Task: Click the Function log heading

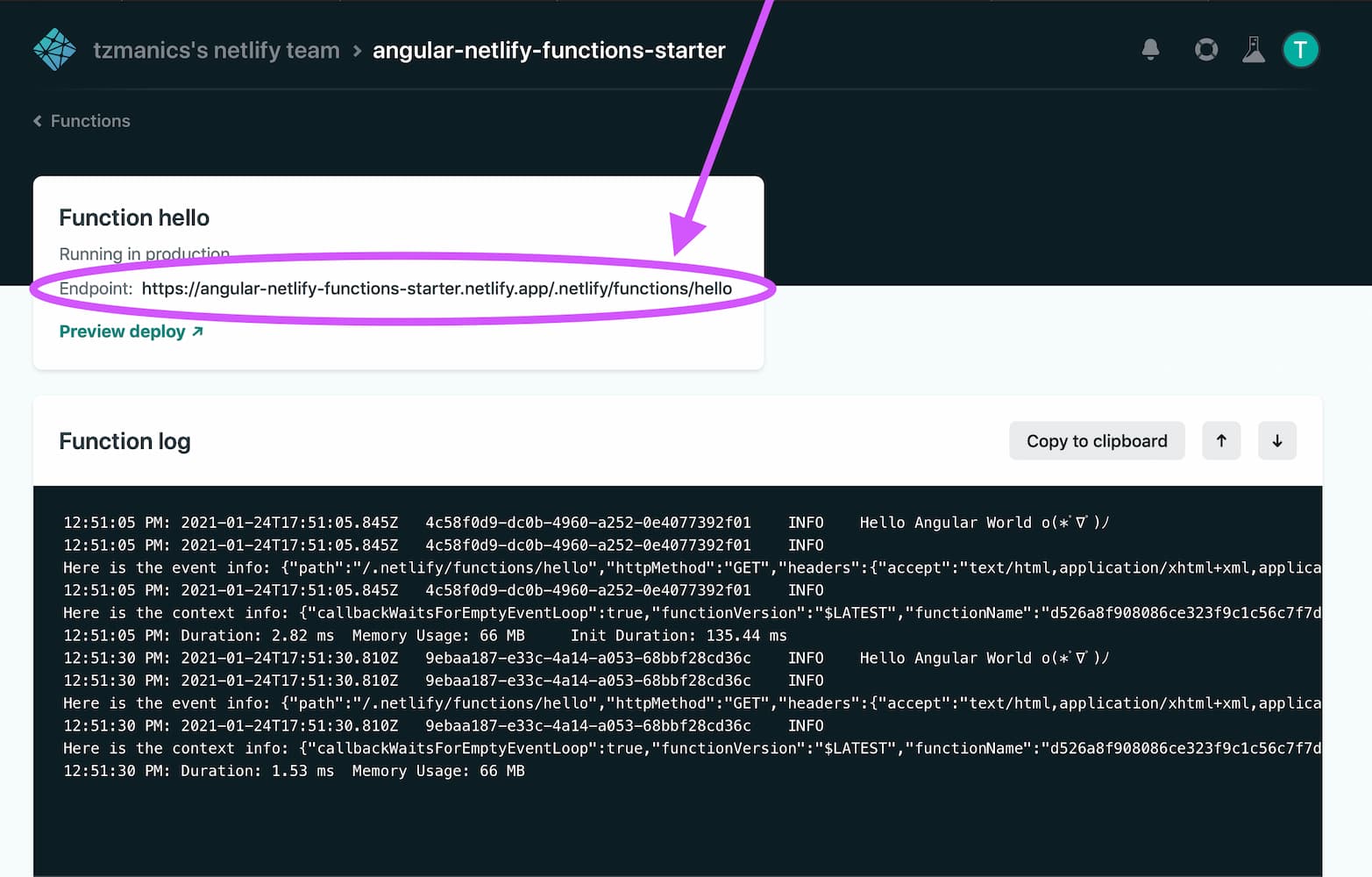Action: [x=124, y=441]
